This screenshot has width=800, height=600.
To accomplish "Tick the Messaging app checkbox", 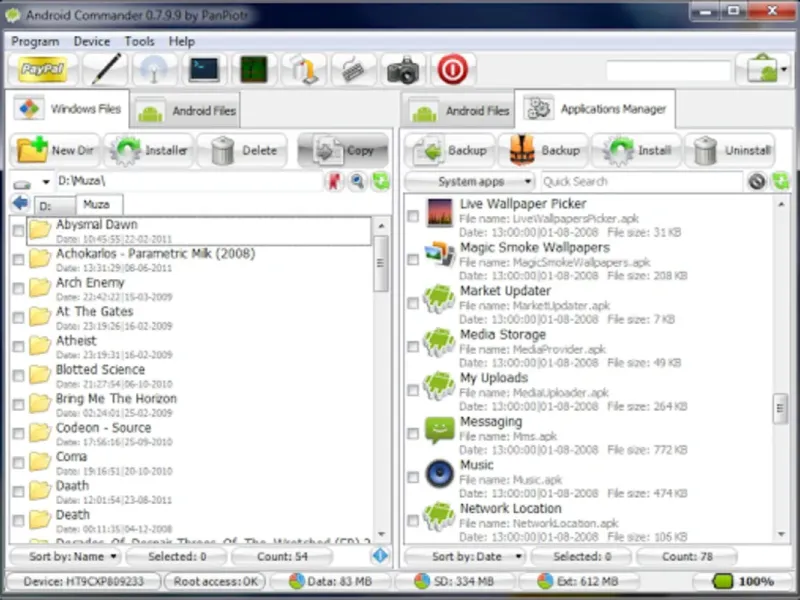I will coord(413,434).
